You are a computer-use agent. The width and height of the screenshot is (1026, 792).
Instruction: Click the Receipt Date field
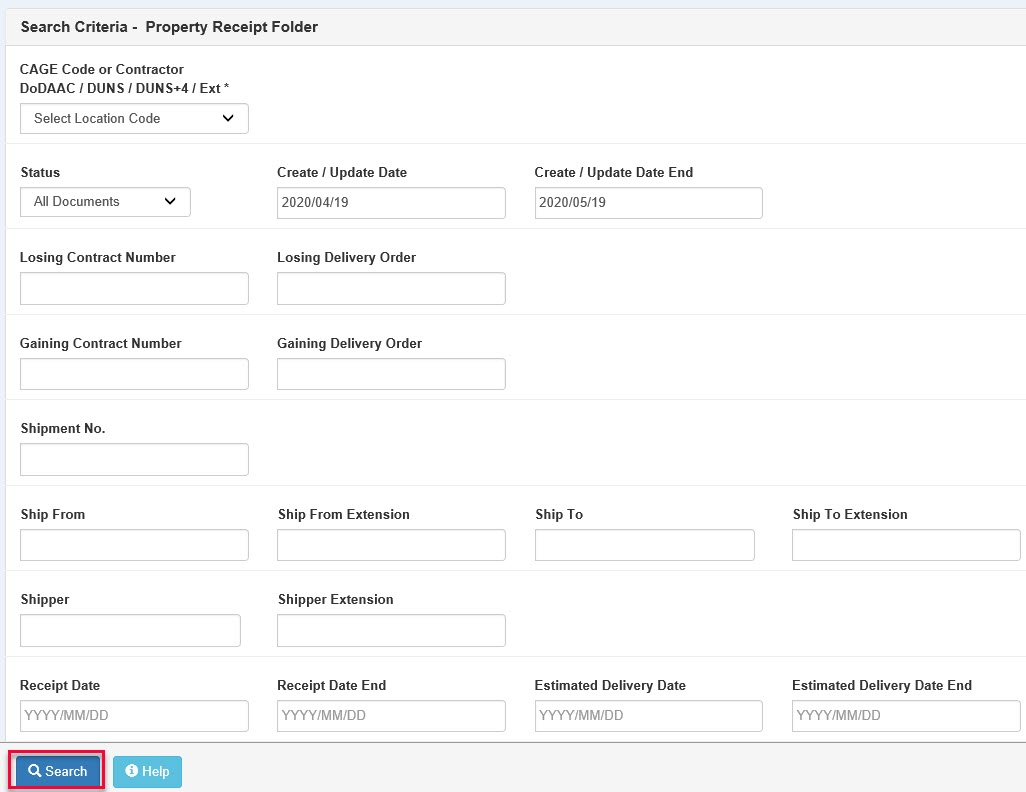click(134, 716)
